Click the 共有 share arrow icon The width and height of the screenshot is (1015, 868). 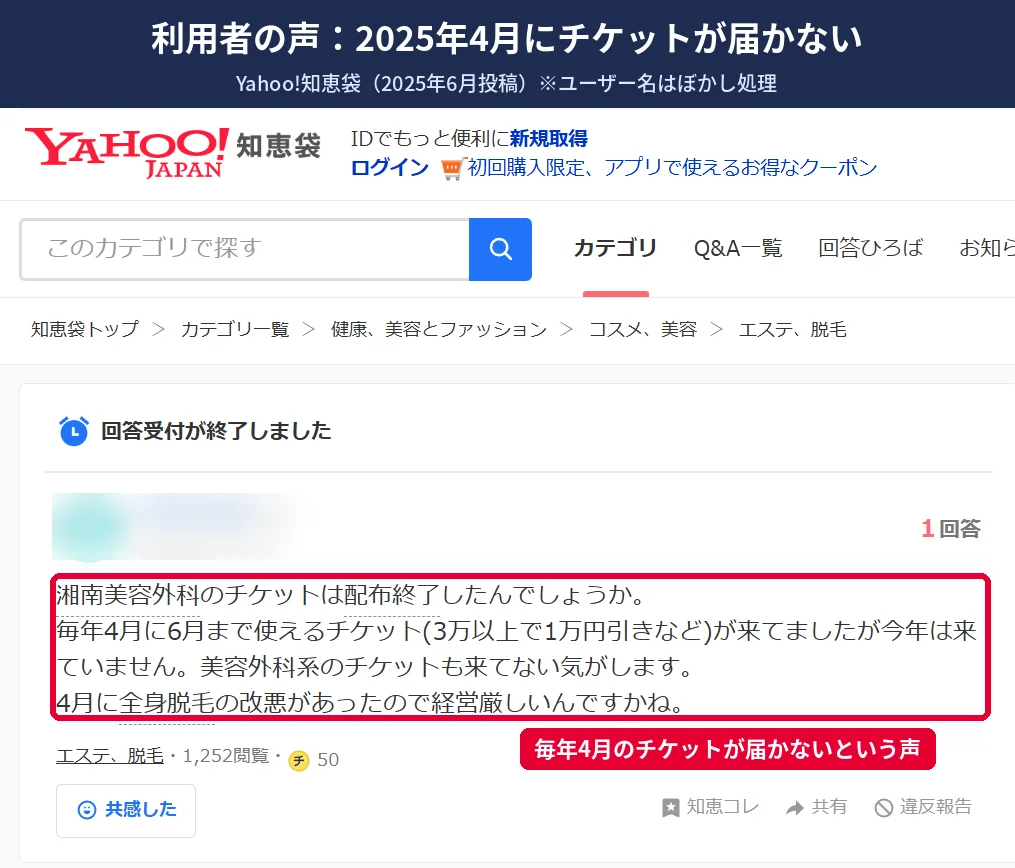pos(795,808)
